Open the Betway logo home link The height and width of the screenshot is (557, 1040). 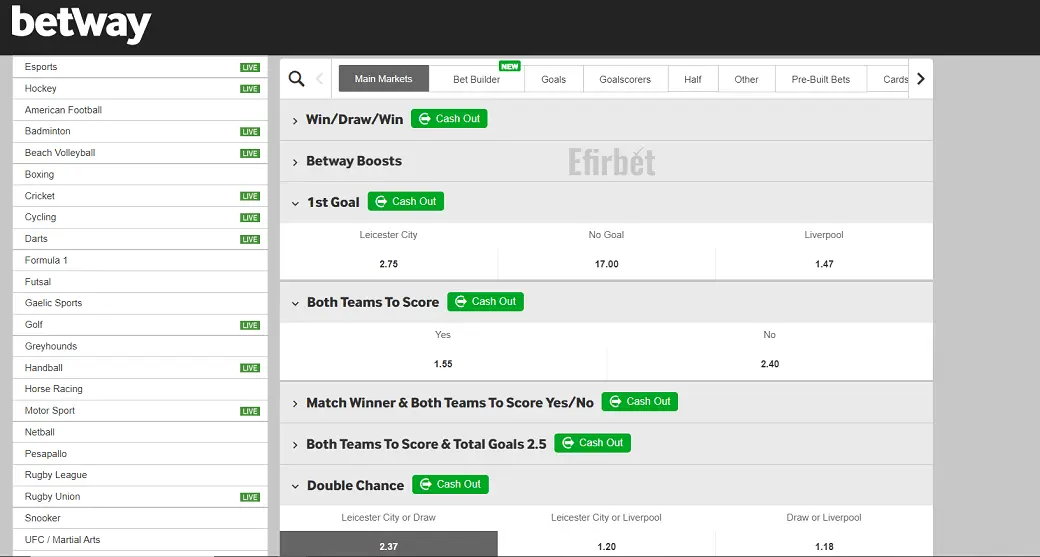(81, 26)
